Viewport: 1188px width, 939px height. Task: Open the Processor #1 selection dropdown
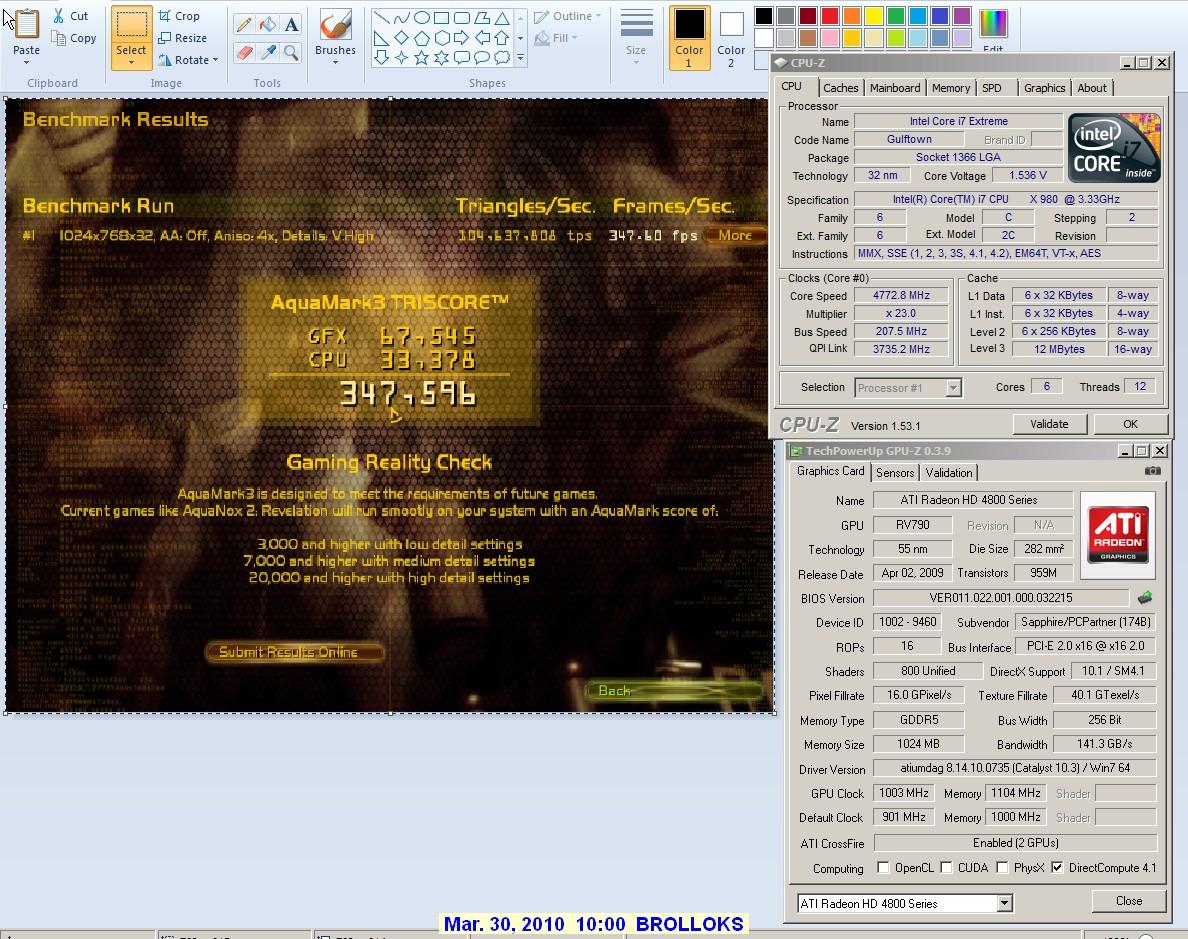(x=953, y=388)
